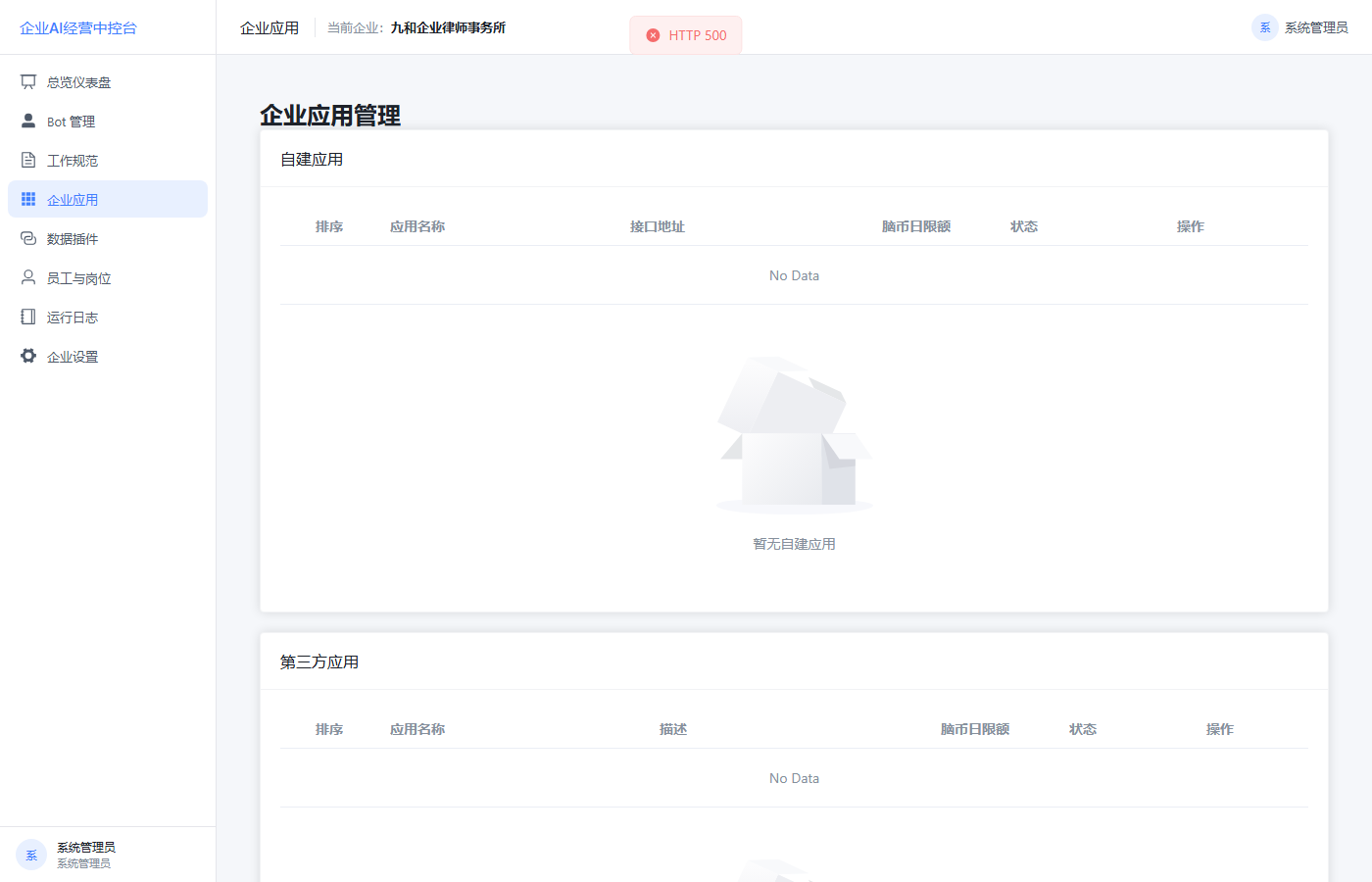Viewport: 1372px width, 882px height.
Task: Click the 数据插件 plugin icon
Action: [x=28, y=238]
